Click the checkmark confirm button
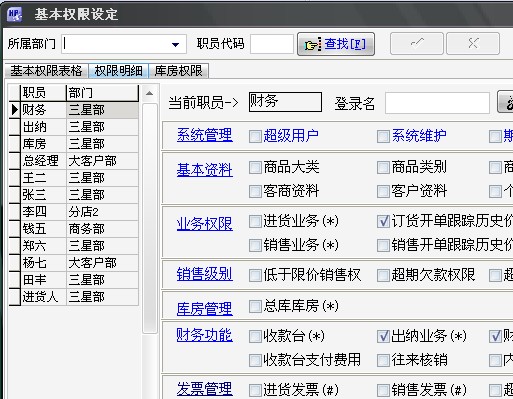Viewport: 513px width, 399px height. point(417,43)
